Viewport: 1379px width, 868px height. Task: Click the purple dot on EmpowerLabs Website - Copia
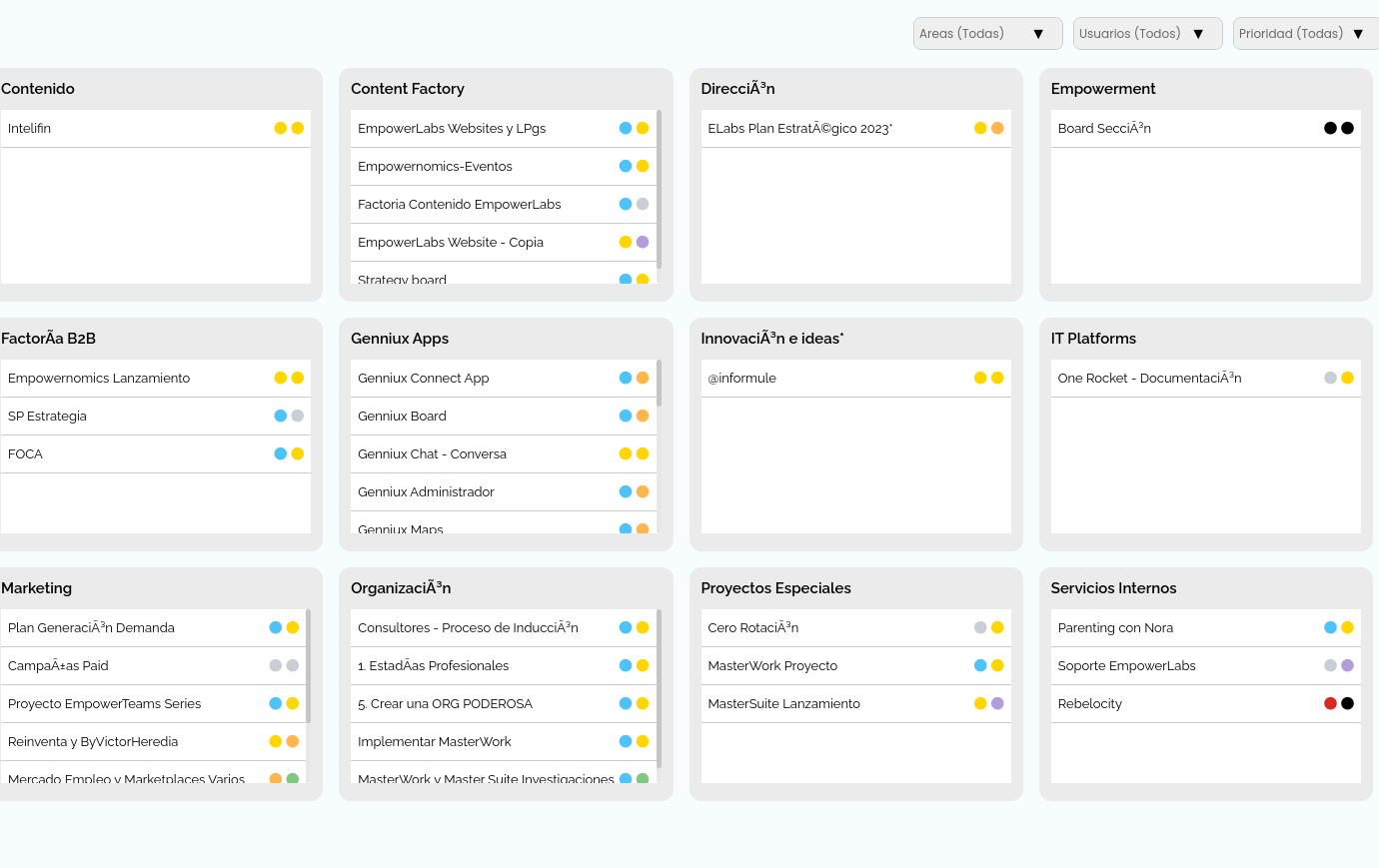(643, 242)
